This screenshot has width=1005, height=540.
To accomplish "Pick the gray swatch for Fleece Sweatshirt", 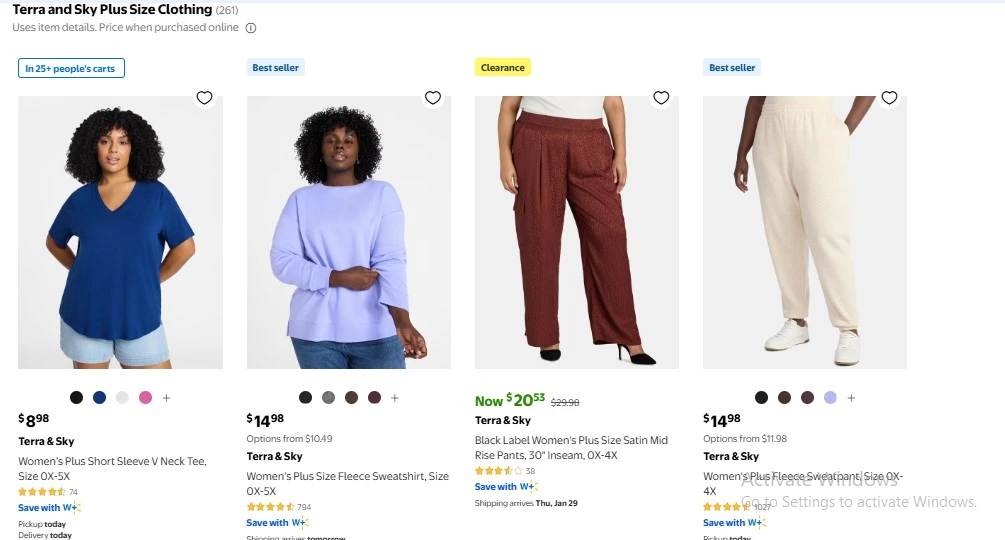I will (x=328, y=398).
